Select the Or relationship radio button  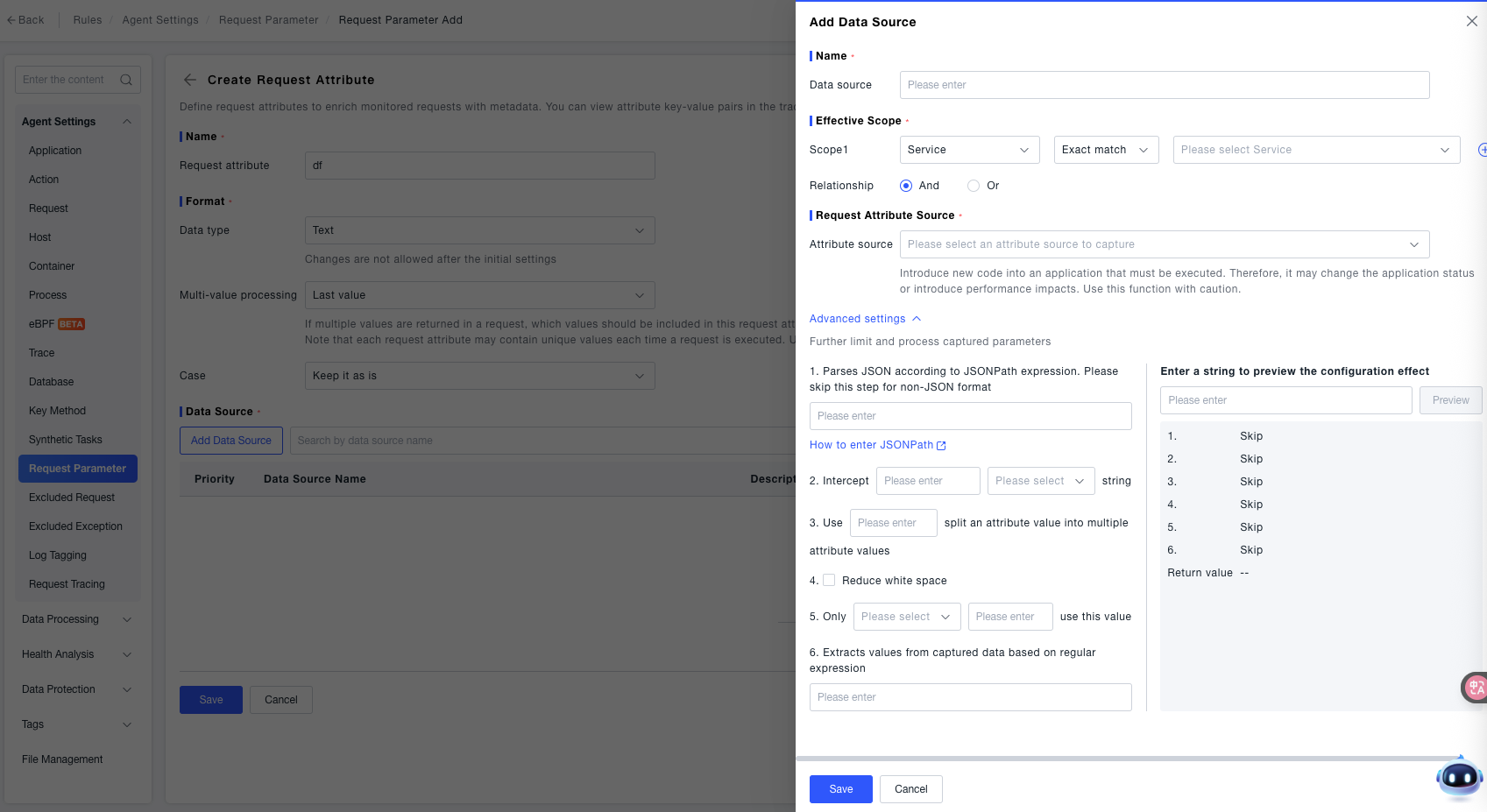(x=974, y=186)
